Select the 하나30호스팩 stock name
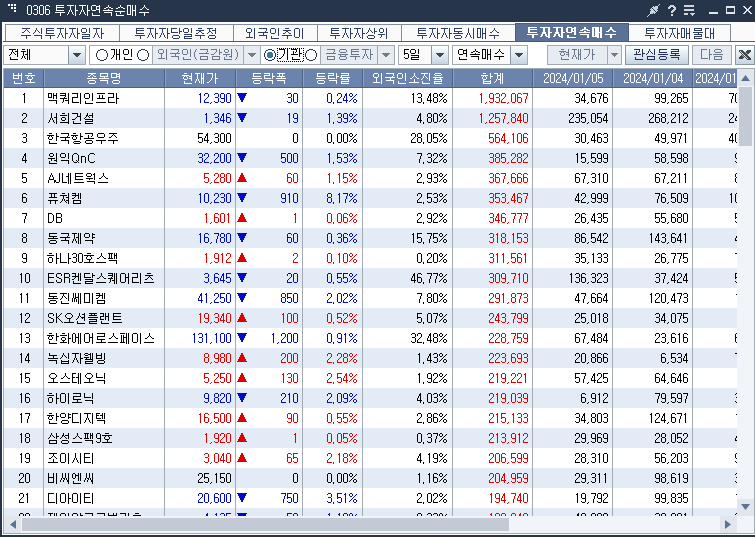 [82, 258]
